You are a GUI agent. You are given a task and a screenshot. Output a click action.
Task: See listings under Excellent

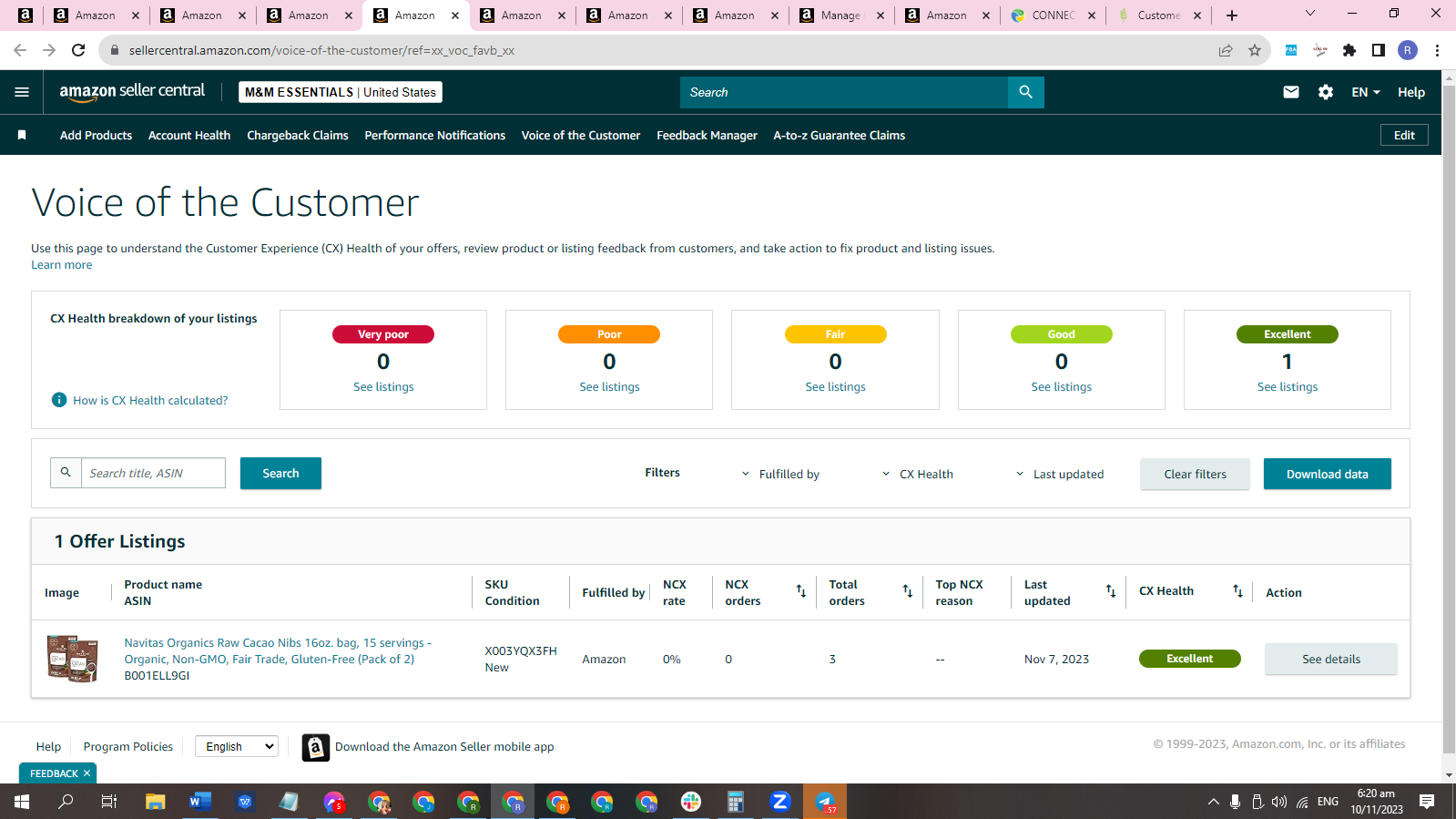coord(1287,387)
